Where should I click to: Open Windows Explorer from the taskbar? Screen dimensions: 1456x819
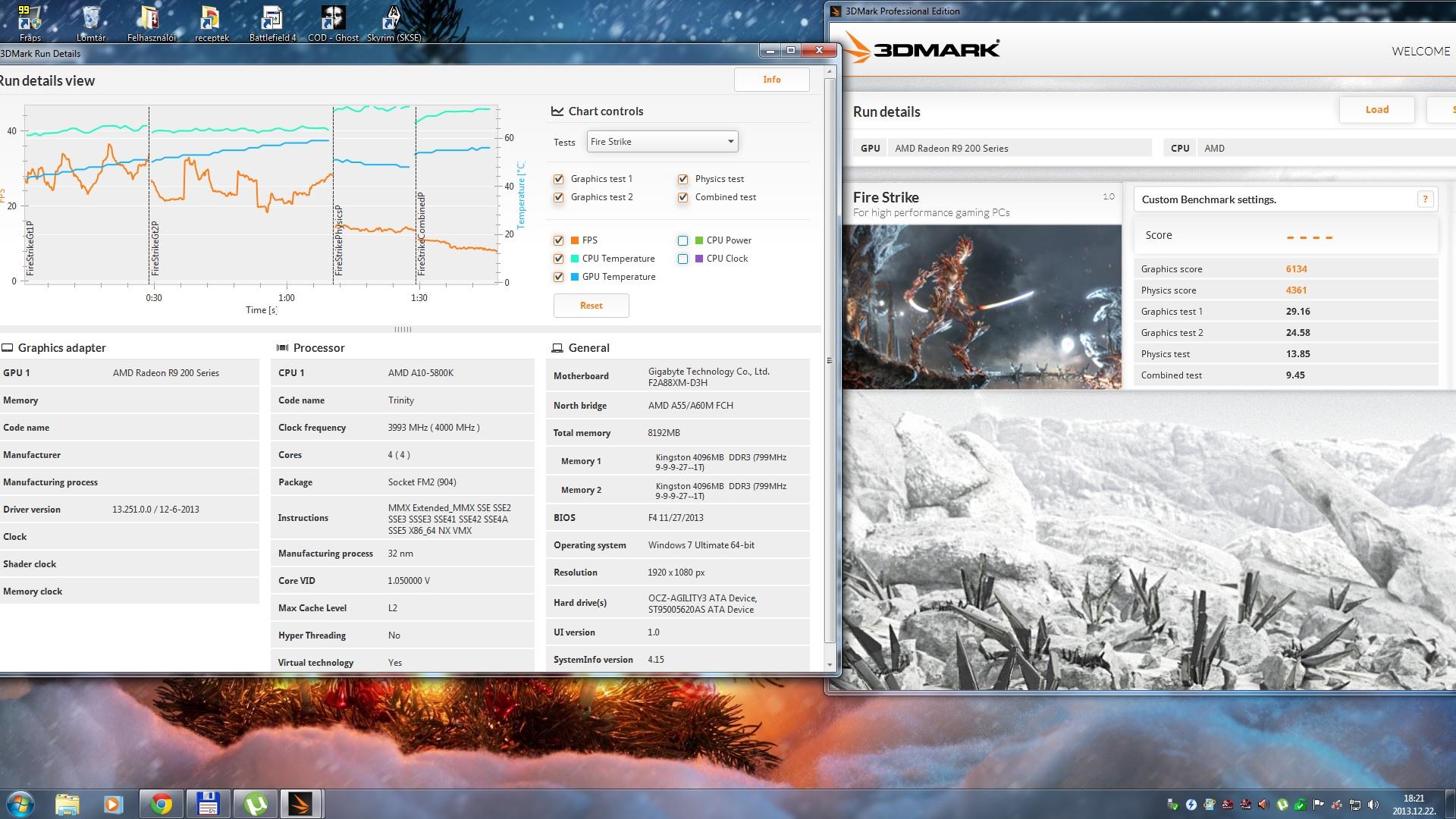pyautogui.click(x=67, y=804)
